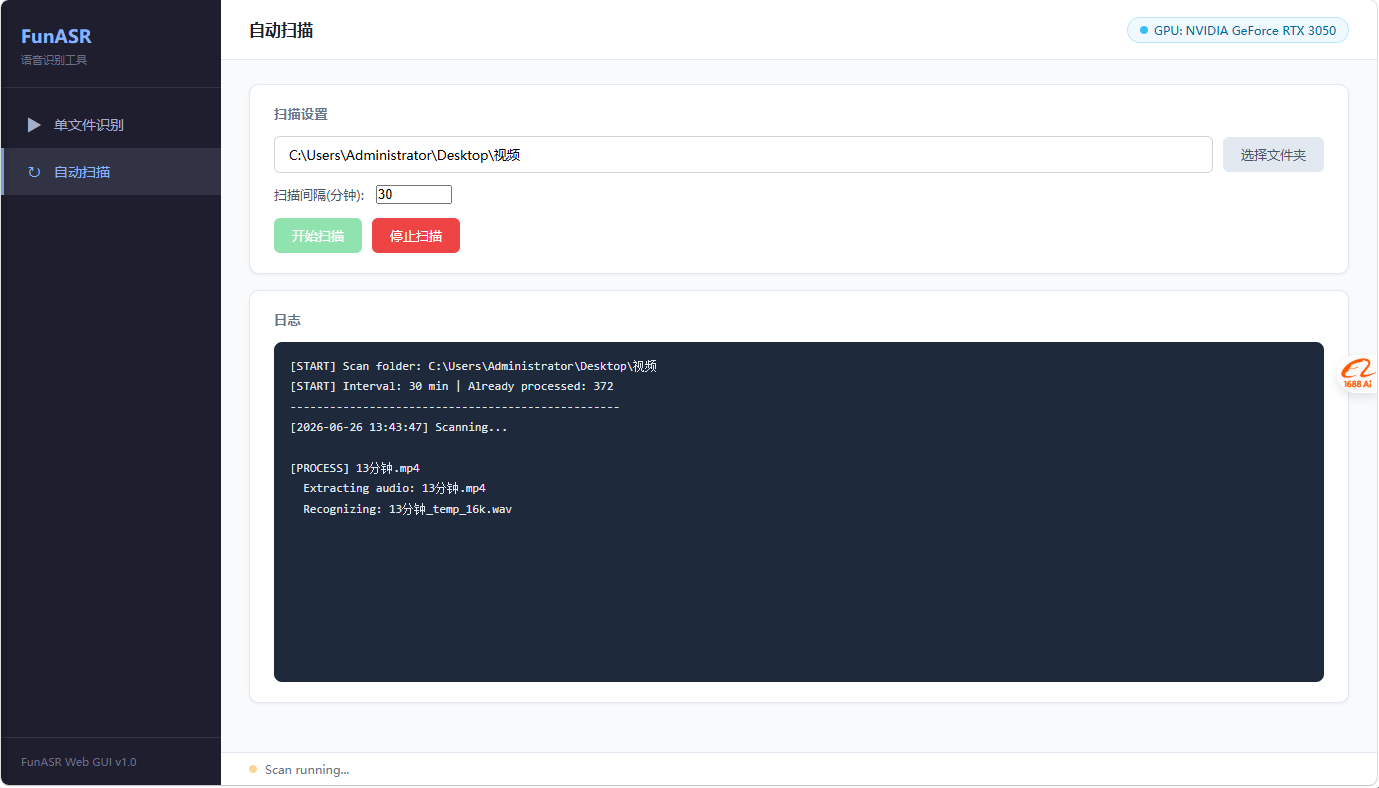
Task: Click the 自动扫描 page heading
Action: coord(281,31)
